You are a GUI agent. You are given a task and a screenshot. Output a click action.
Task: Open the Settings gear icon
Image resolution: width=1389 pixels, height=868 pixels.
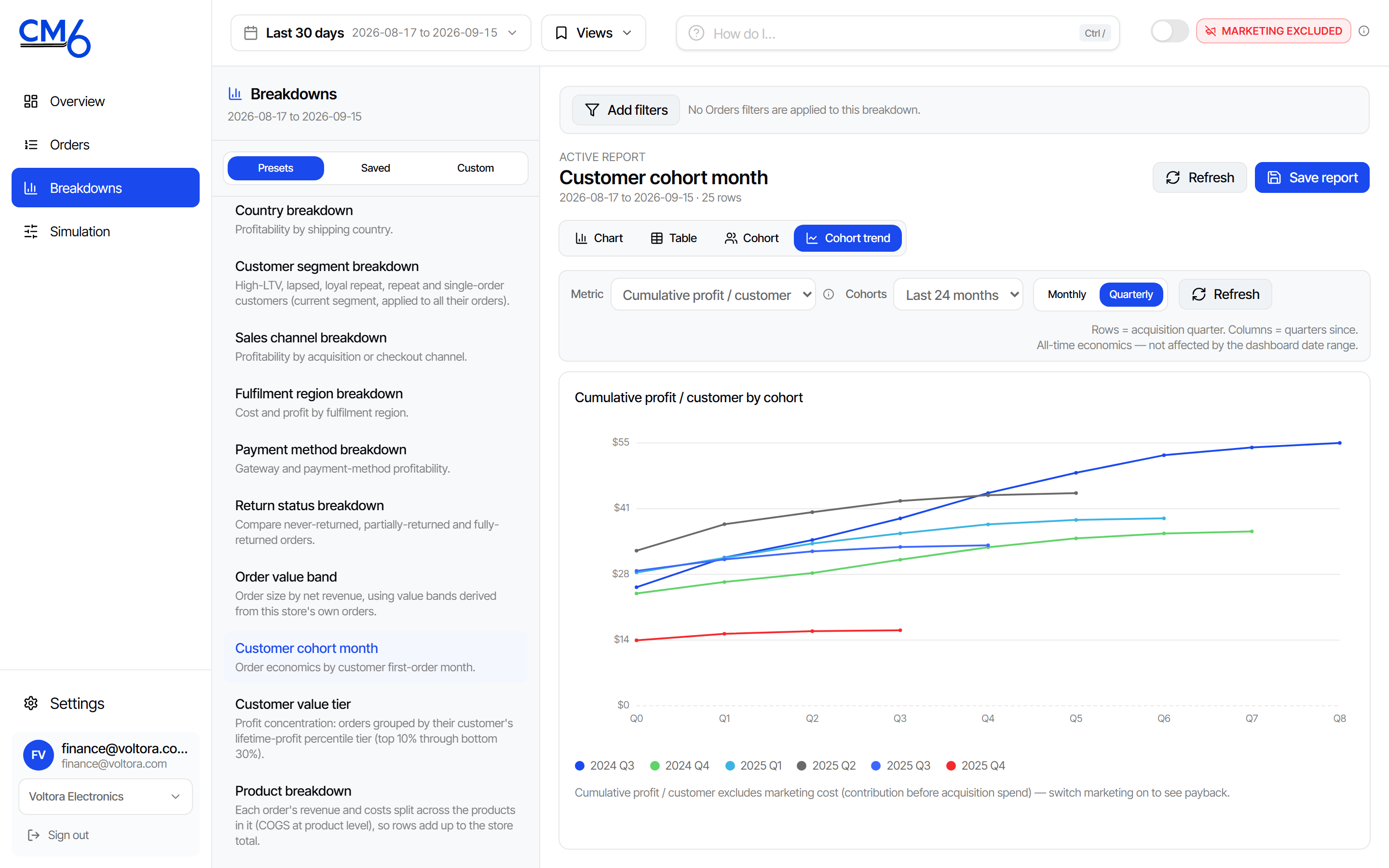pos(31,703)
